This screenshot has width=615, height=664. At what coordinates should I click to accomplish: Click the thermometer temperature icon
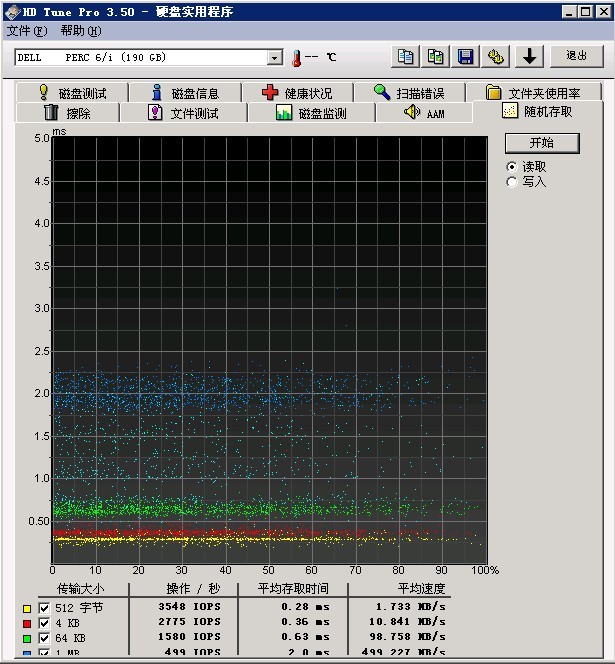click(296, 58)
